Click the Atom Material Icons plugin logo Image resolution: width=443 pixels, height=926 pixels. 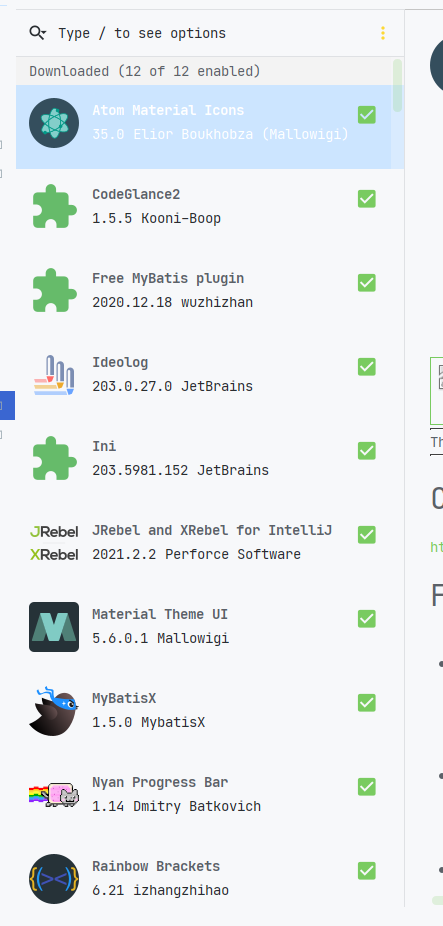click(54, 123)
